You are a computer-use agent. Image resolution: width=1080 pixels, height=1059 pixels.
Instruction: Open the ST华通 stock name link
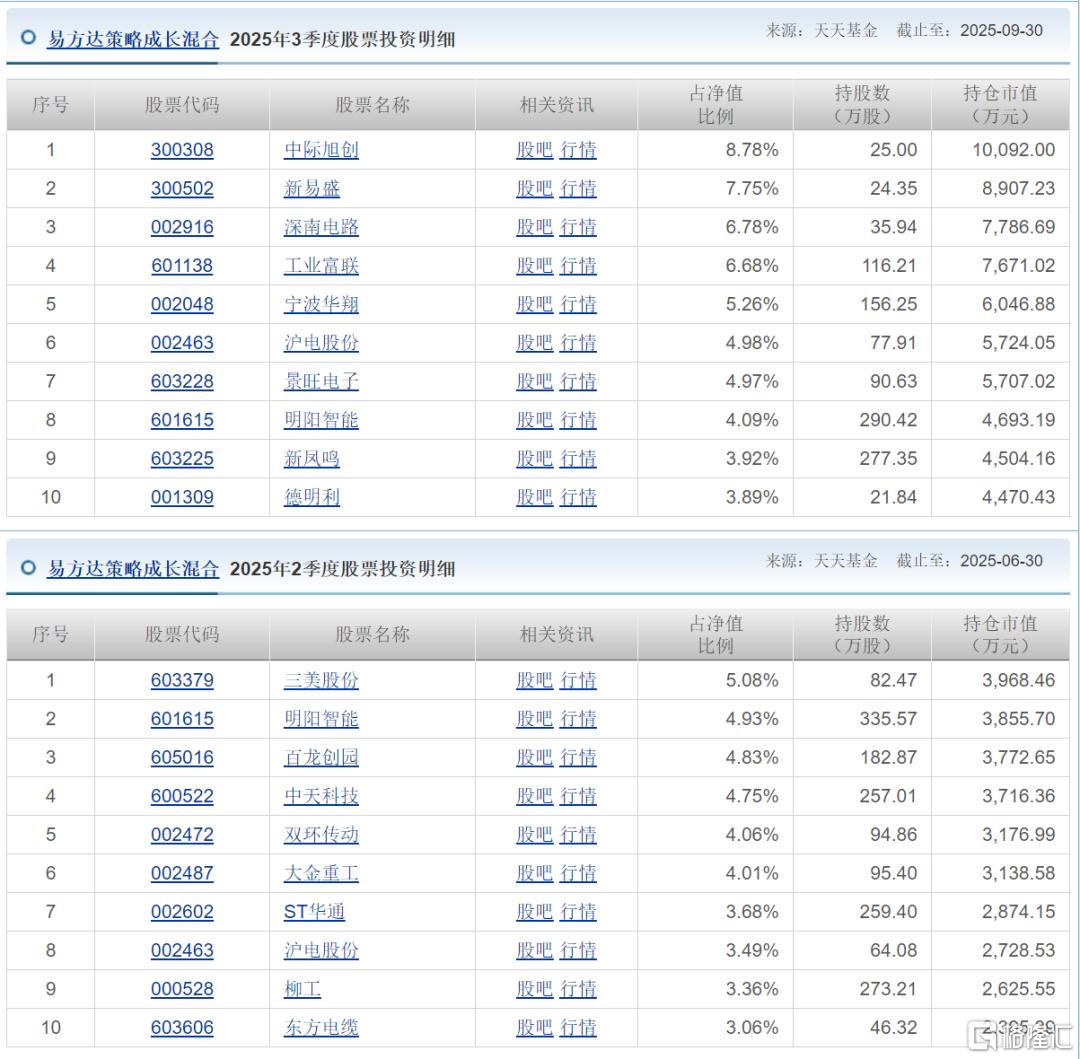click(x=314, y=912)
